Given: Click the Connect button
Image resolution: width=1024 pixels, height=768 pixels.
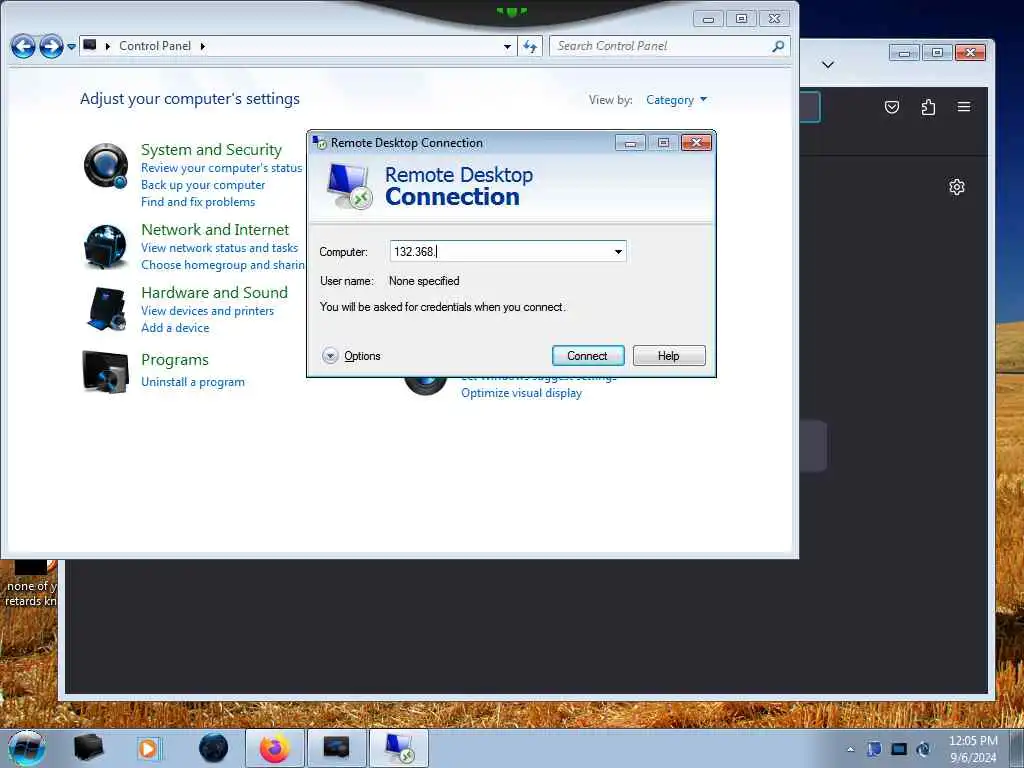Looking at the screenshot, I should pos(588,356).
